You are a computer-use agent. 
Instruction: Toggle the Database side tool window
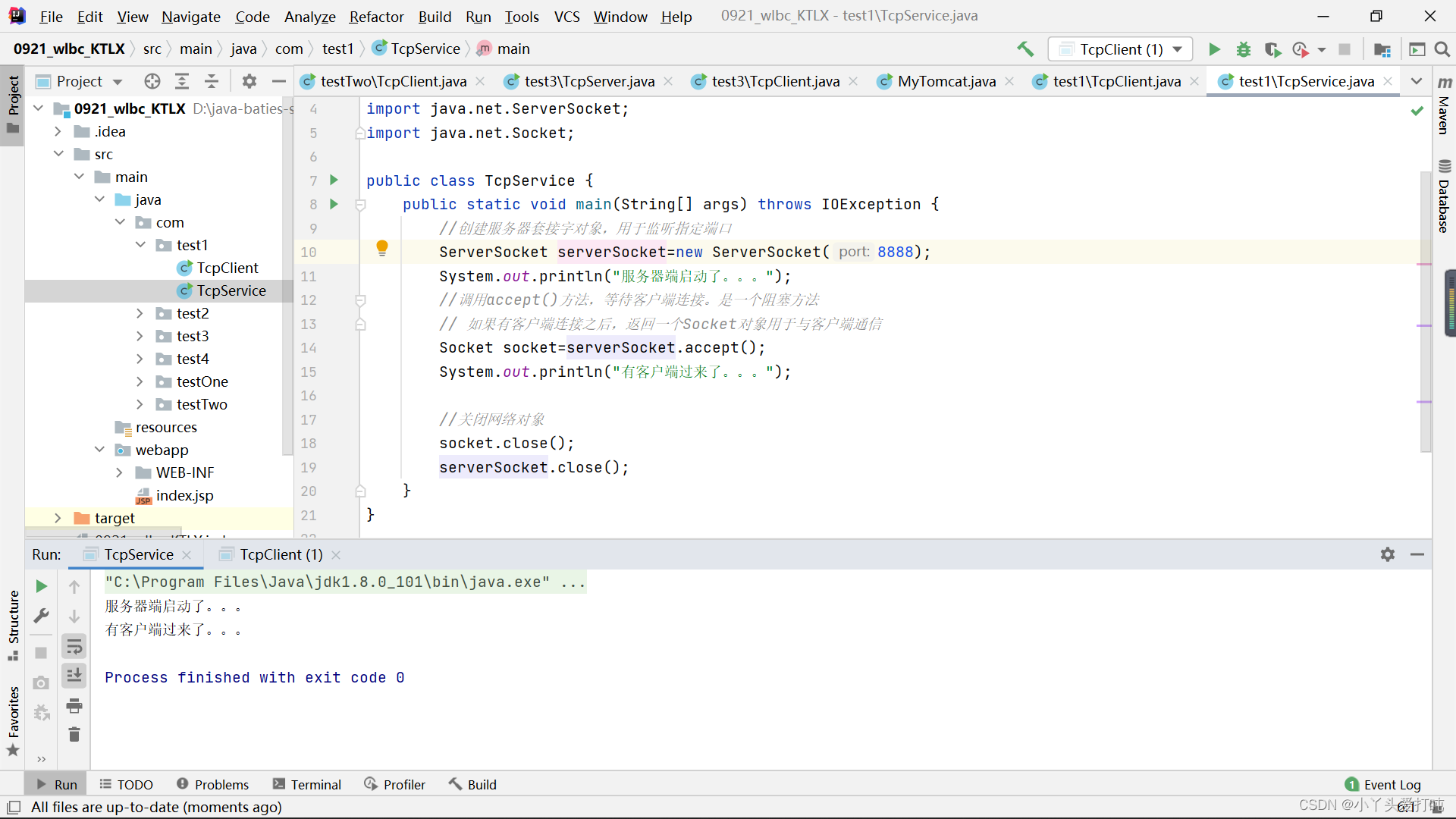point(1444,196)
